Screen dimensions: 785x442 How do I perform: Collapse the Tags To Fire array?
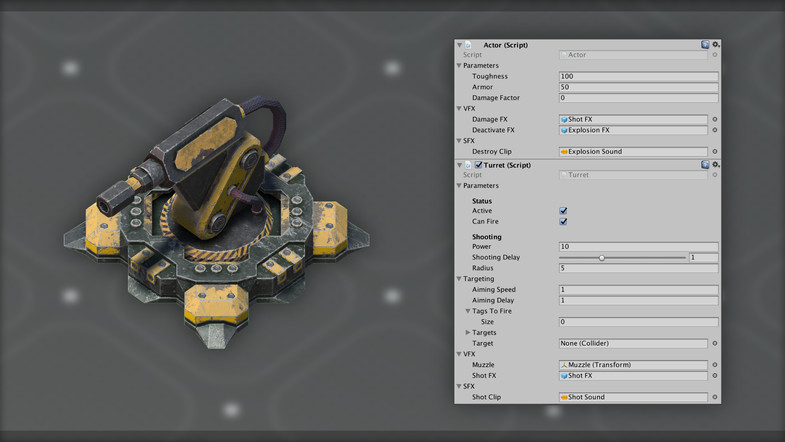(468, 311)
